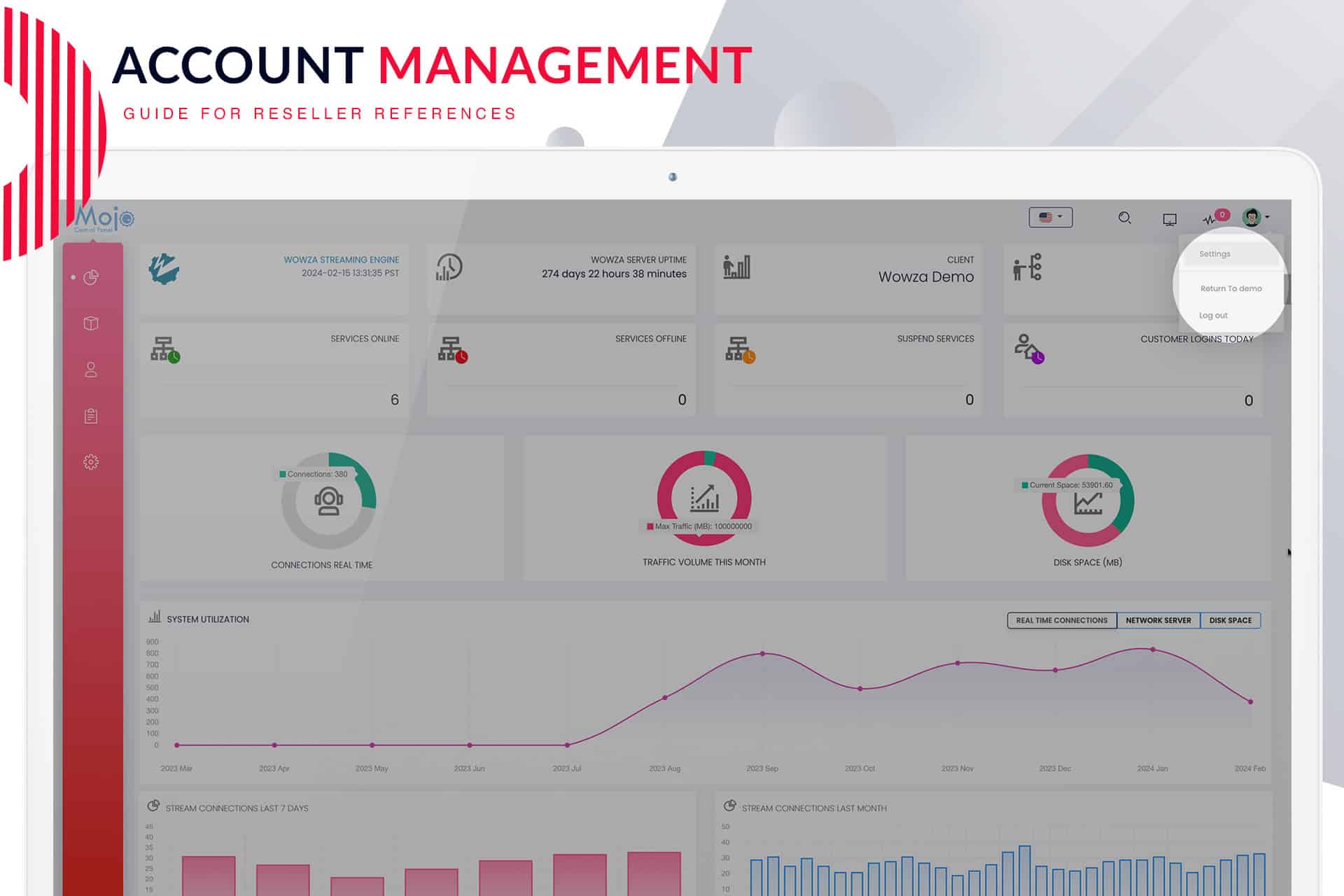Click the Connections: 380 legend label
This screenshot has width=1344, height=896.
314,474
